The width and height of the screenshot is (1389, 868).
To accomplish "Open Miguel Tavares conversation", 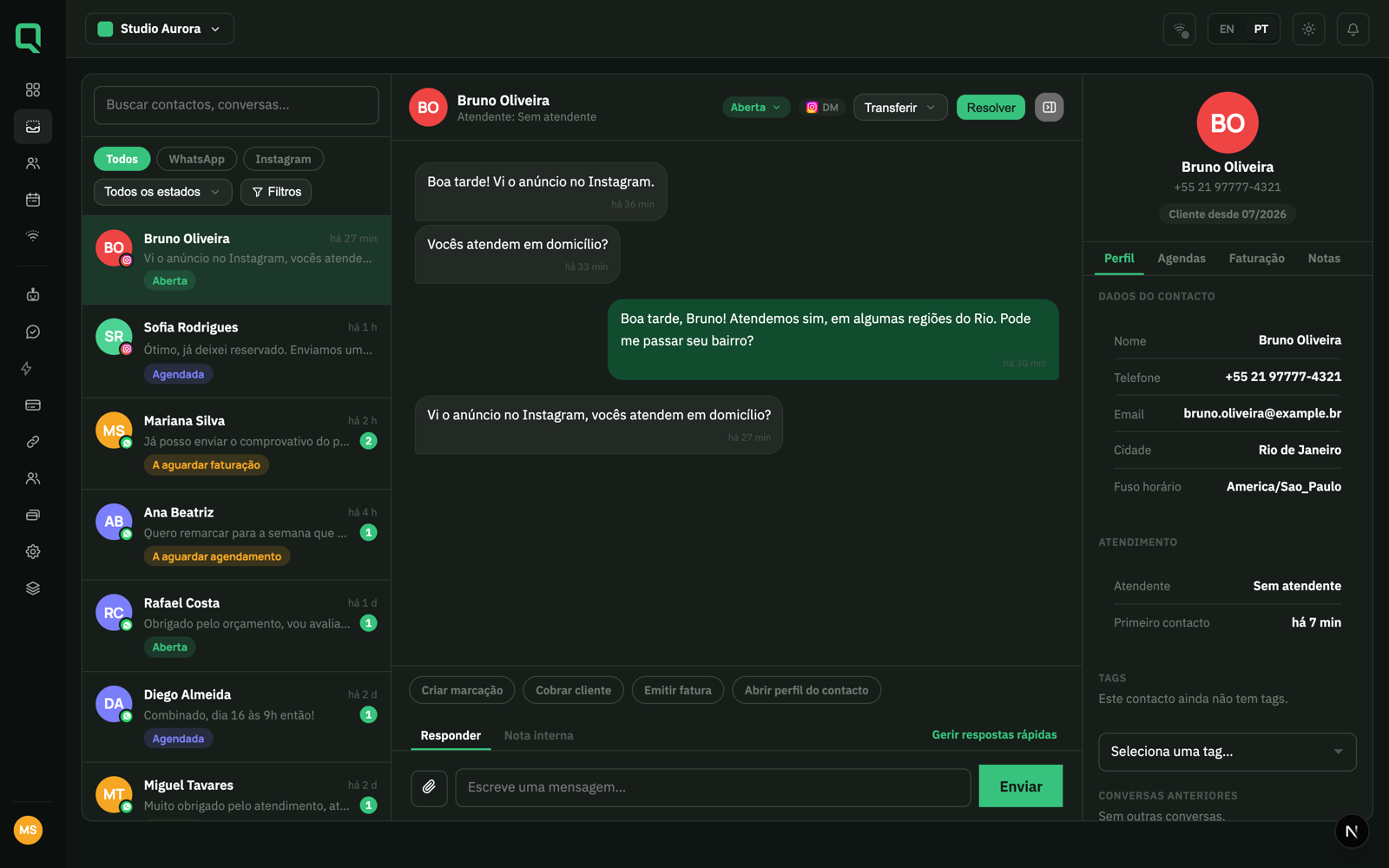I will 236,792.
